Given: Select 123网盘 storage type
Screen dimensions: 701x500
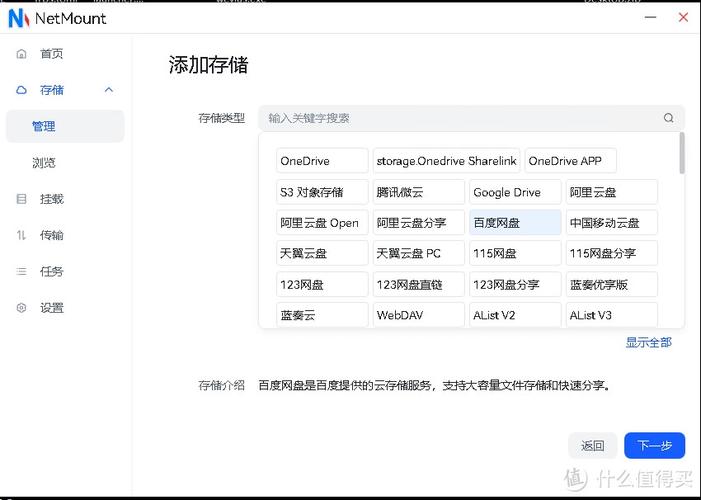Looking at the screenshot, I should 322,284.
